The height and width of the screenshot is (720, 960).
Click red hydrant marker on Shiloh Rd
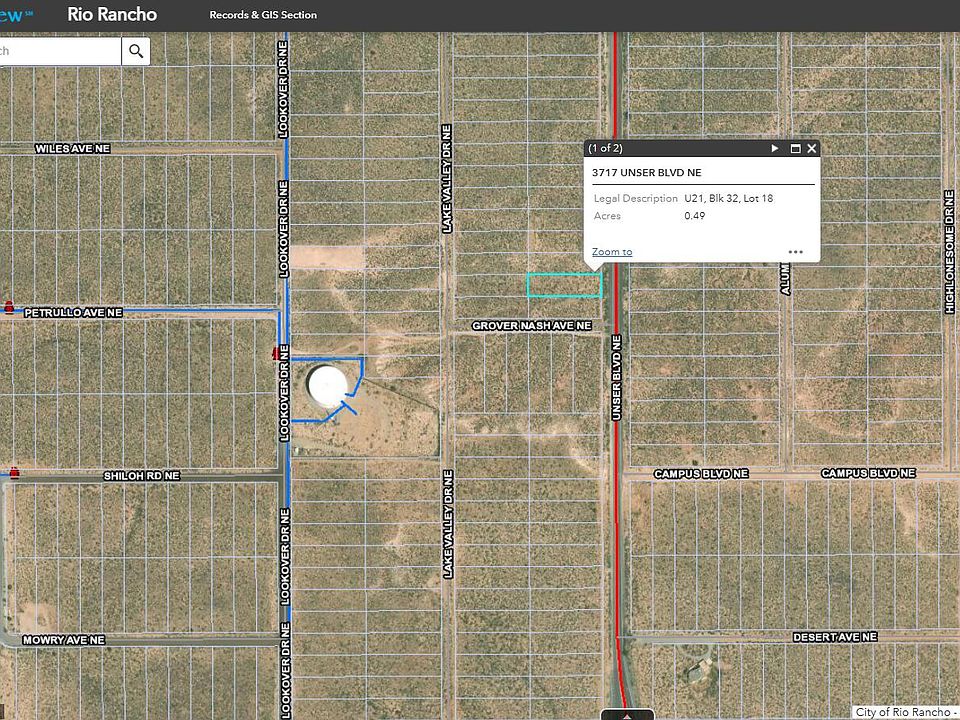tap(14, 471)
